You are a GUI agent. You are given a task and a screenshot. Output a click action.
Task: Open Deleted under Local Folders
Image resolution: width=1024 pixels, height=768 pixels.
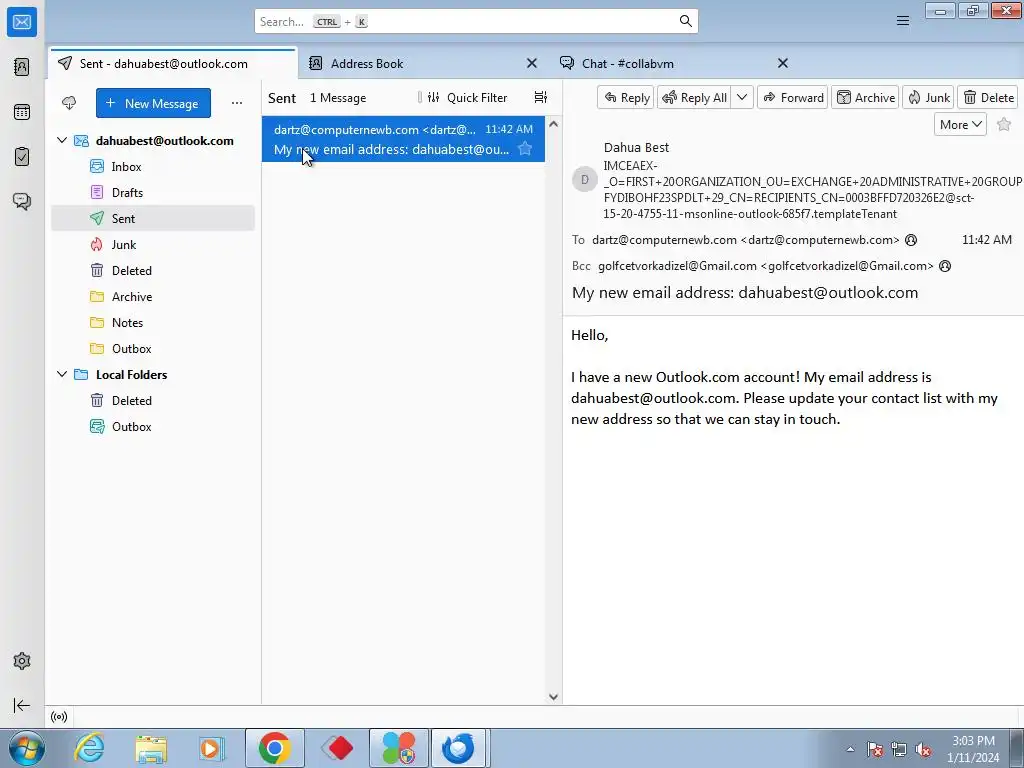[x=153, y=400]
